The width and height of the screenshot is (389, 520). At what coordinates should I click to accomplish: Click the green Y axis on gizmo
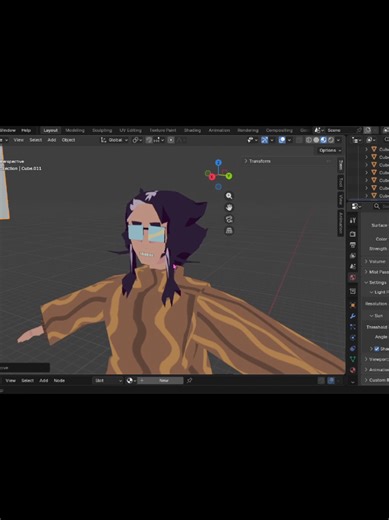(229, 176)
